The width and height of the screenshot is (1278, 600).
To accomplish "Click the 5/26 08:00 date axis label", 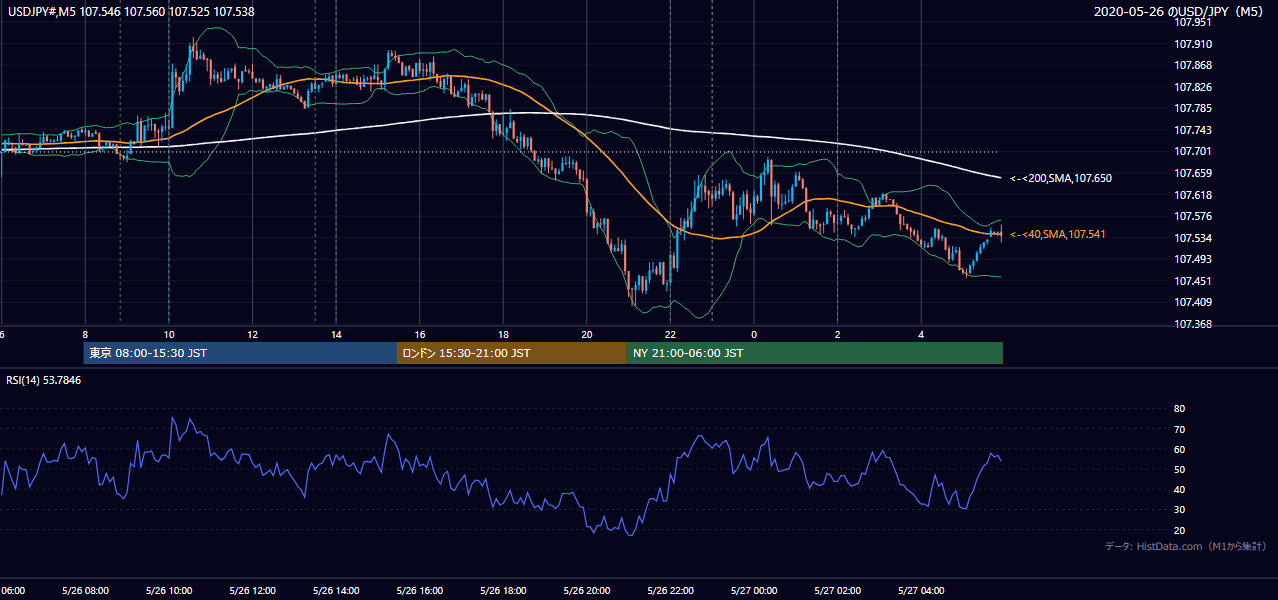I will [85, 591].
